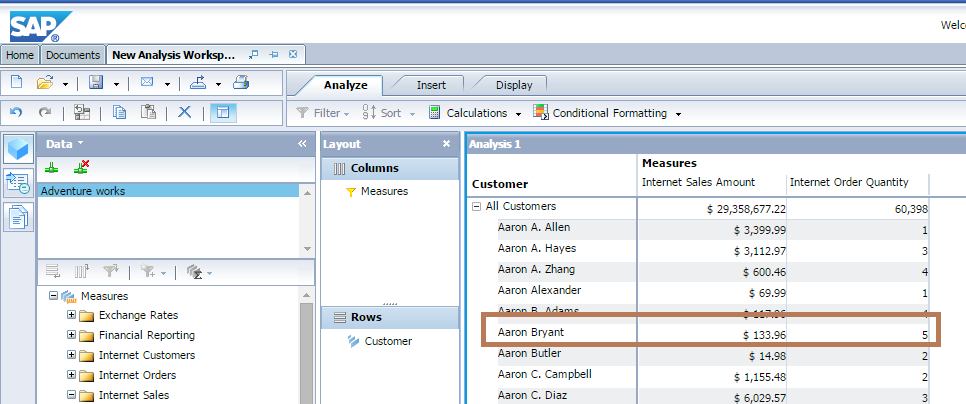Viewport: 966px width, 404px height.
Task: Click the Undo arrow icon
Action: [17, 113]
